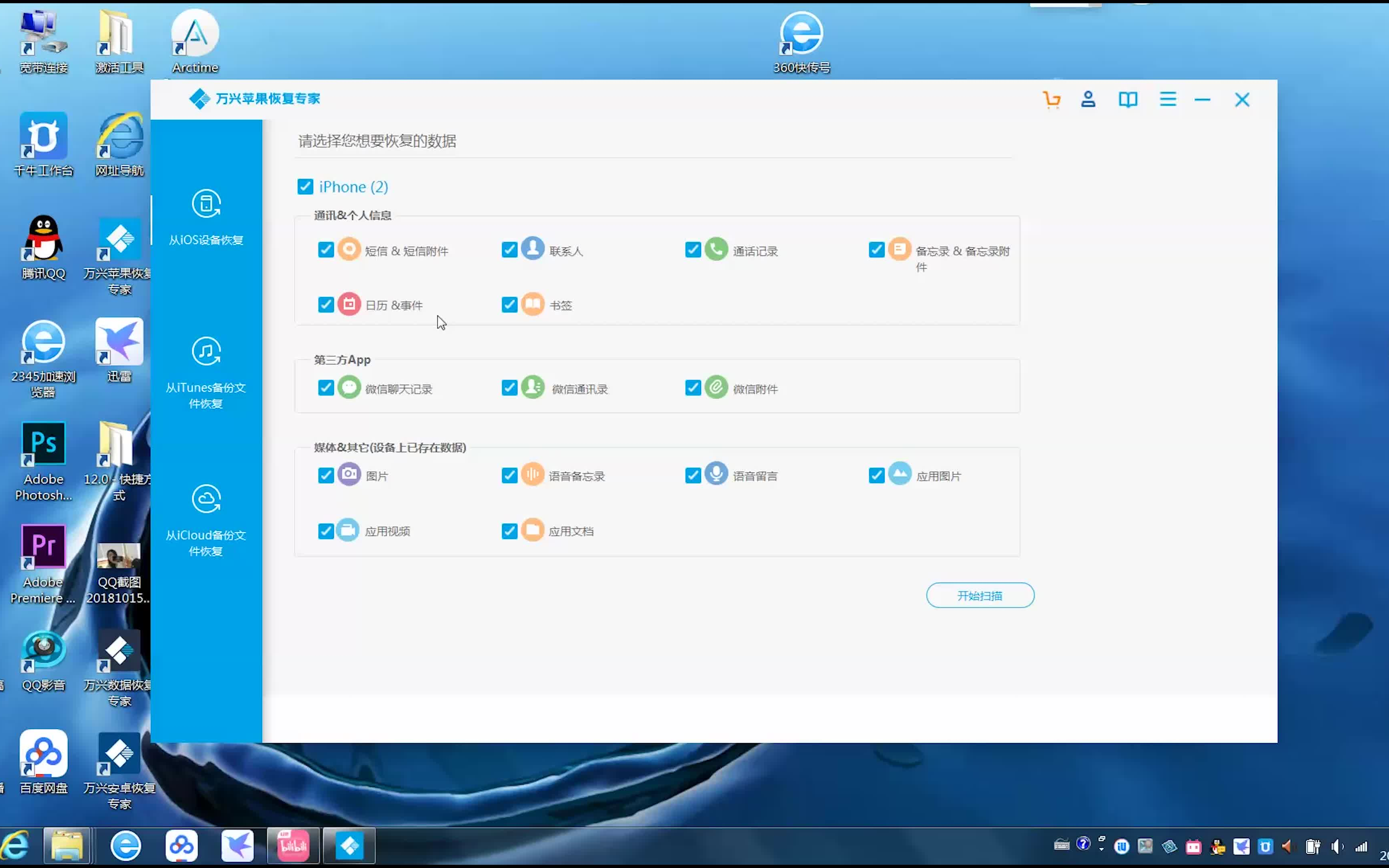
Task: Click the 开始扫描 start scan button
Action: pos(980,595)
